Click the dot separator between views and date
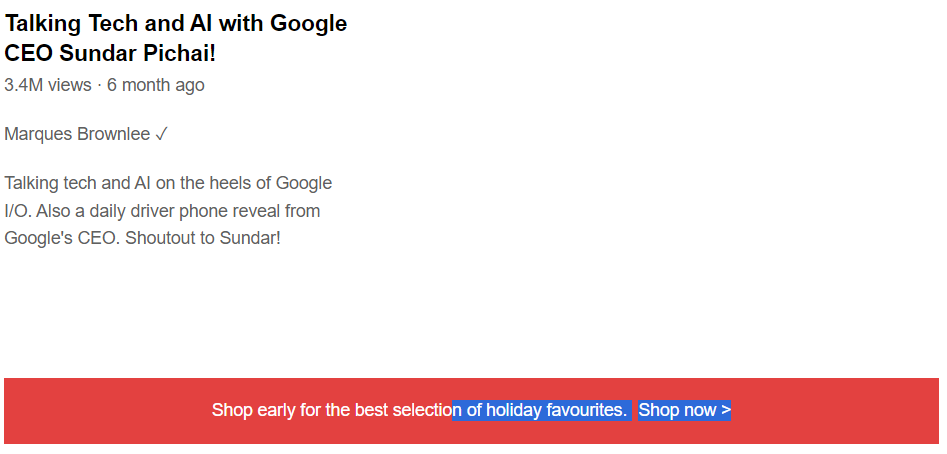The width and height of the screenshot is (947, 454). pos(99,86)
